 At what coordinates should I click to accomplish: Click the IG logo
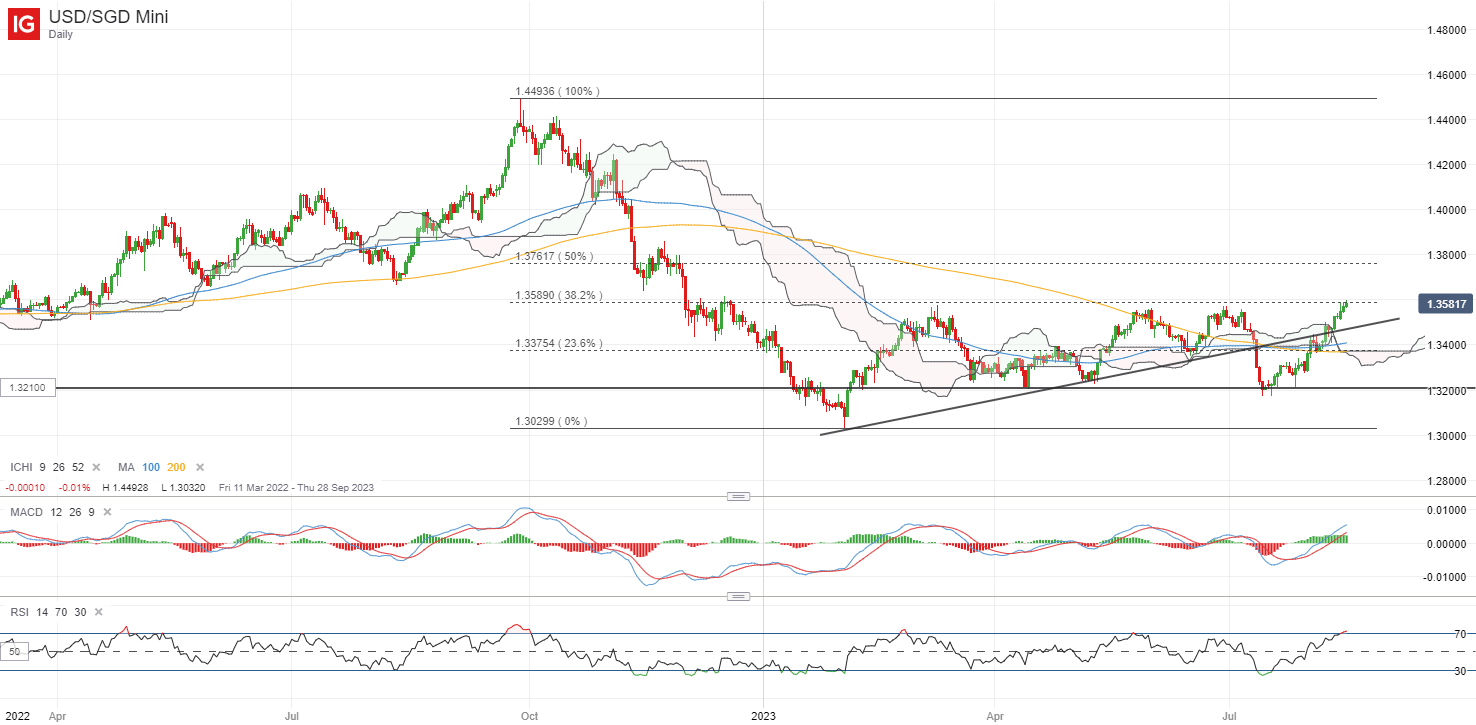coord(25,24)
